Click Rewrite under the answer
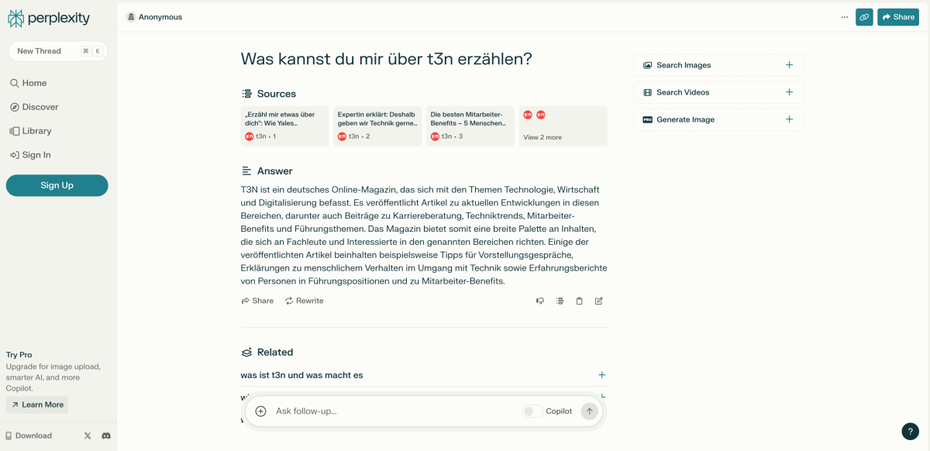This screenshot has height=451, width=930. 304,301
